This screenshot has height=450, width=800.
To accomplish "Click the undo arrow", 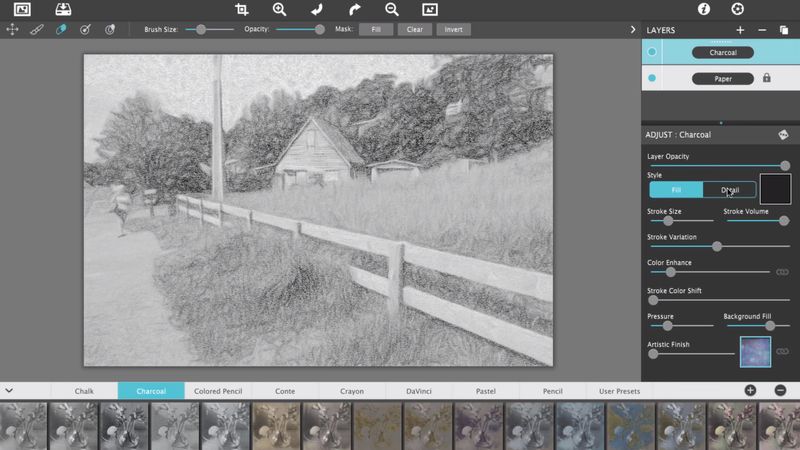I will pyautogui.click(x=317, y=9).
